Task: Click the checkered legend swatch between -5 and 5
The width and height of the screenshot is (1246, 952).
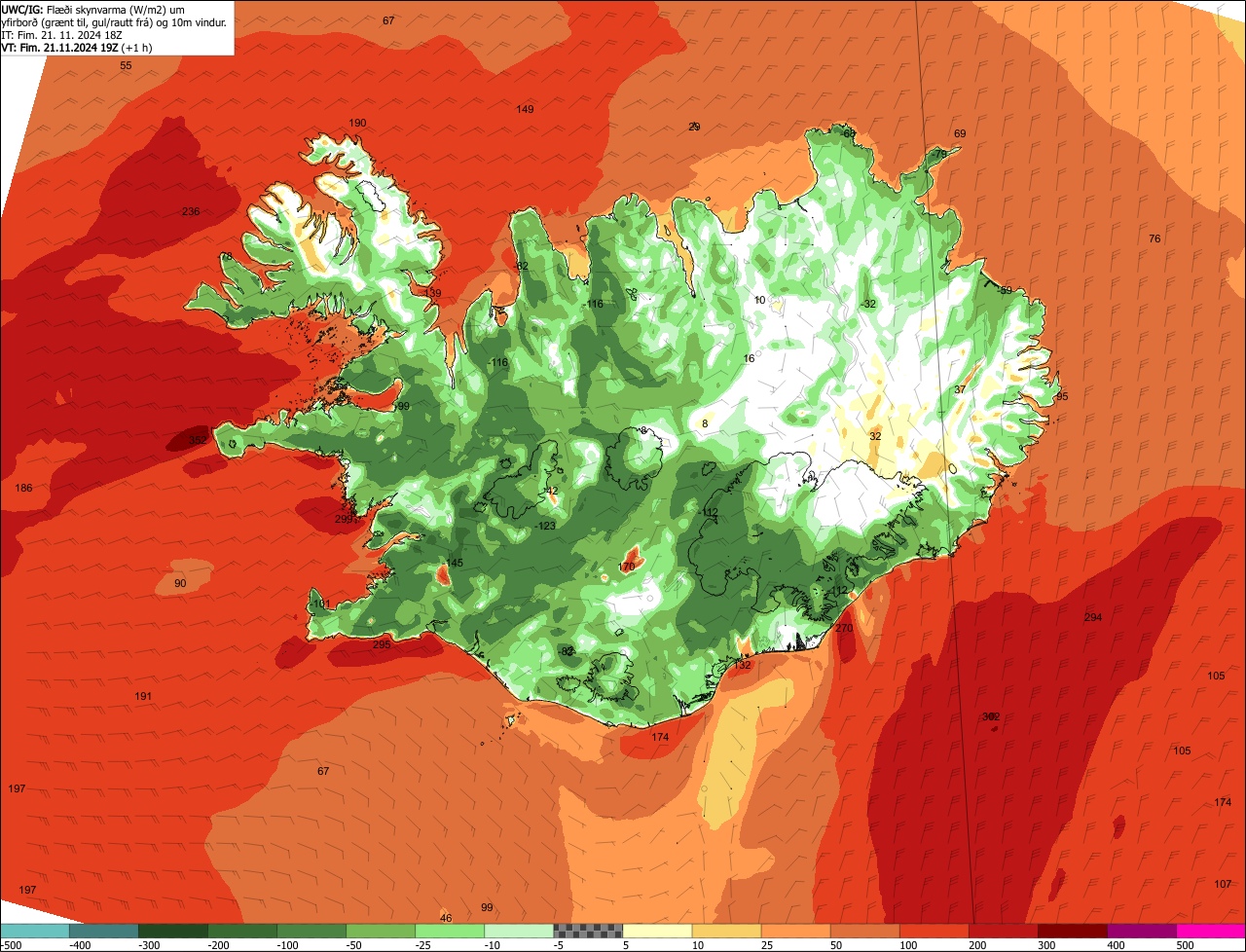Action: [588, 931]
